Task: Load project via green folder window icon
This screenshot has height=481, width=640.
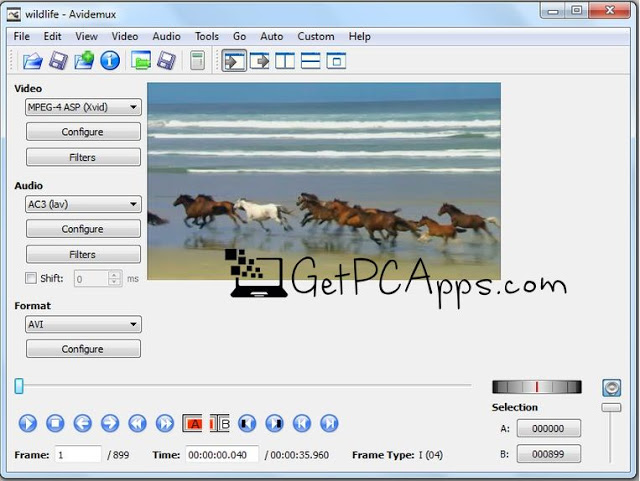Action: [x=141, y=61]
